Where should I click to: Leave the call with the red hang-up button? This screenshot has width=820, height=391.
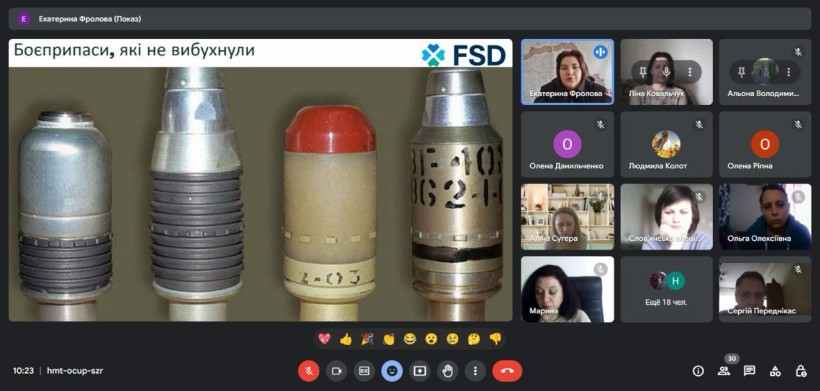point(507,371)
